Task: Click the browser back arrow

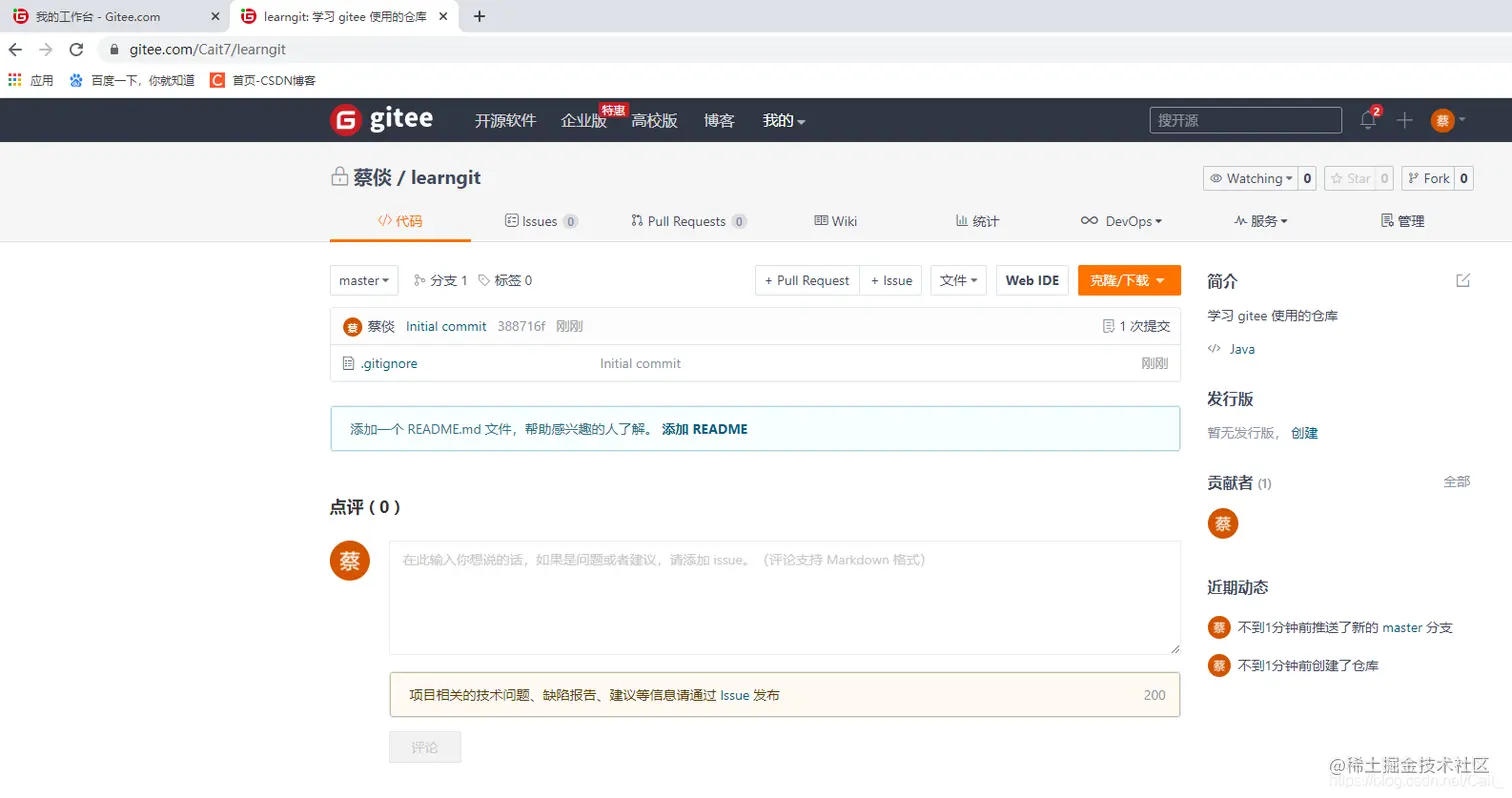Action: [15, 49]
